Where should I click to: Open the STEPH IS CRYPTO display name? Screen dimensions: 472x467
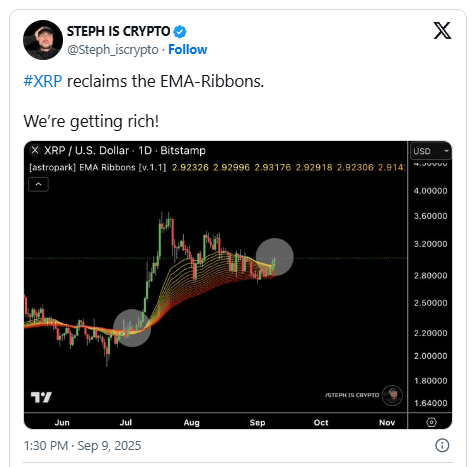pyautogui.click(x=118, y=31)
